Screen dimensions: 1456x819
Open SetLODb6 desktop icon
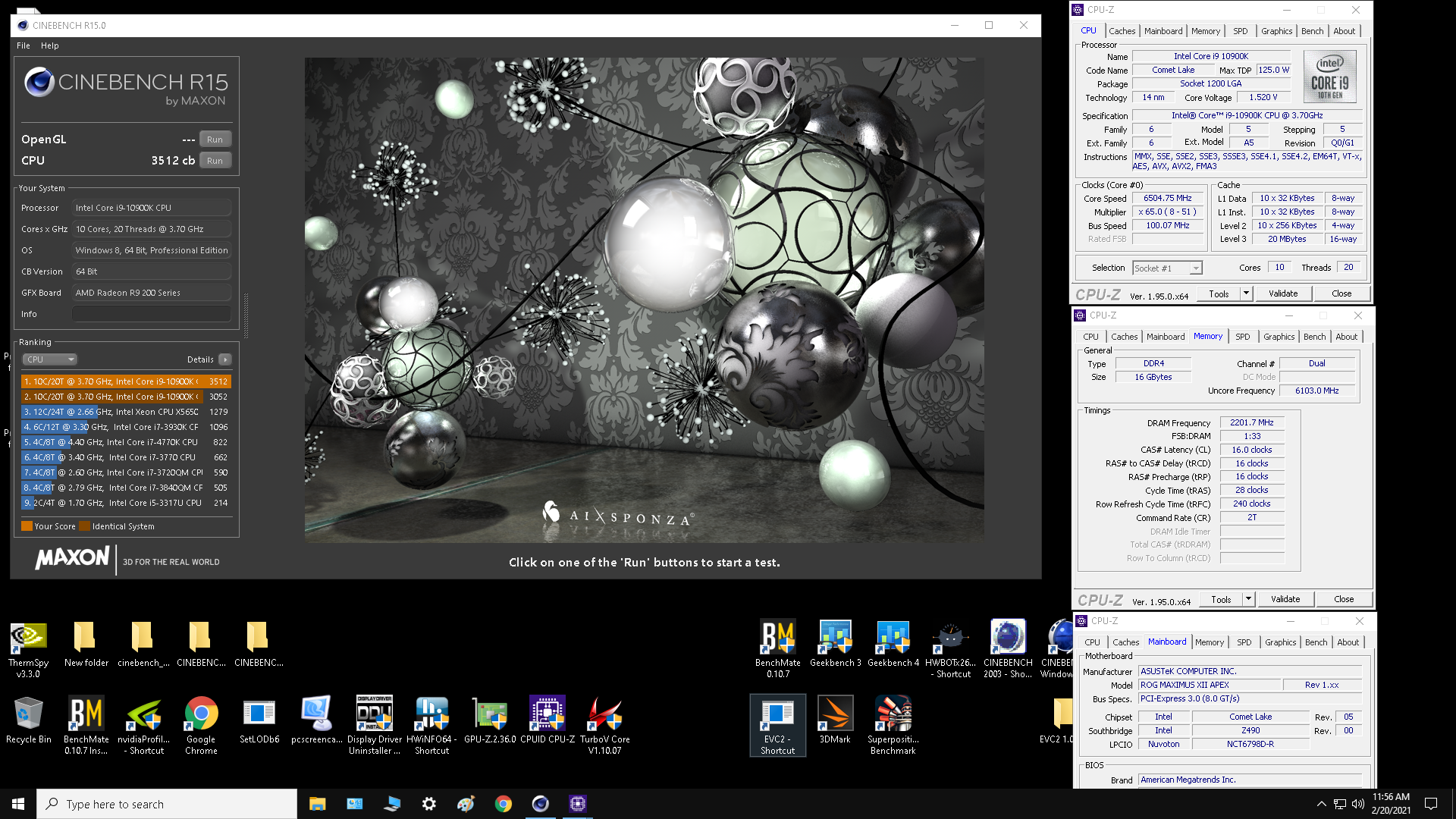(x=259, y=720)
